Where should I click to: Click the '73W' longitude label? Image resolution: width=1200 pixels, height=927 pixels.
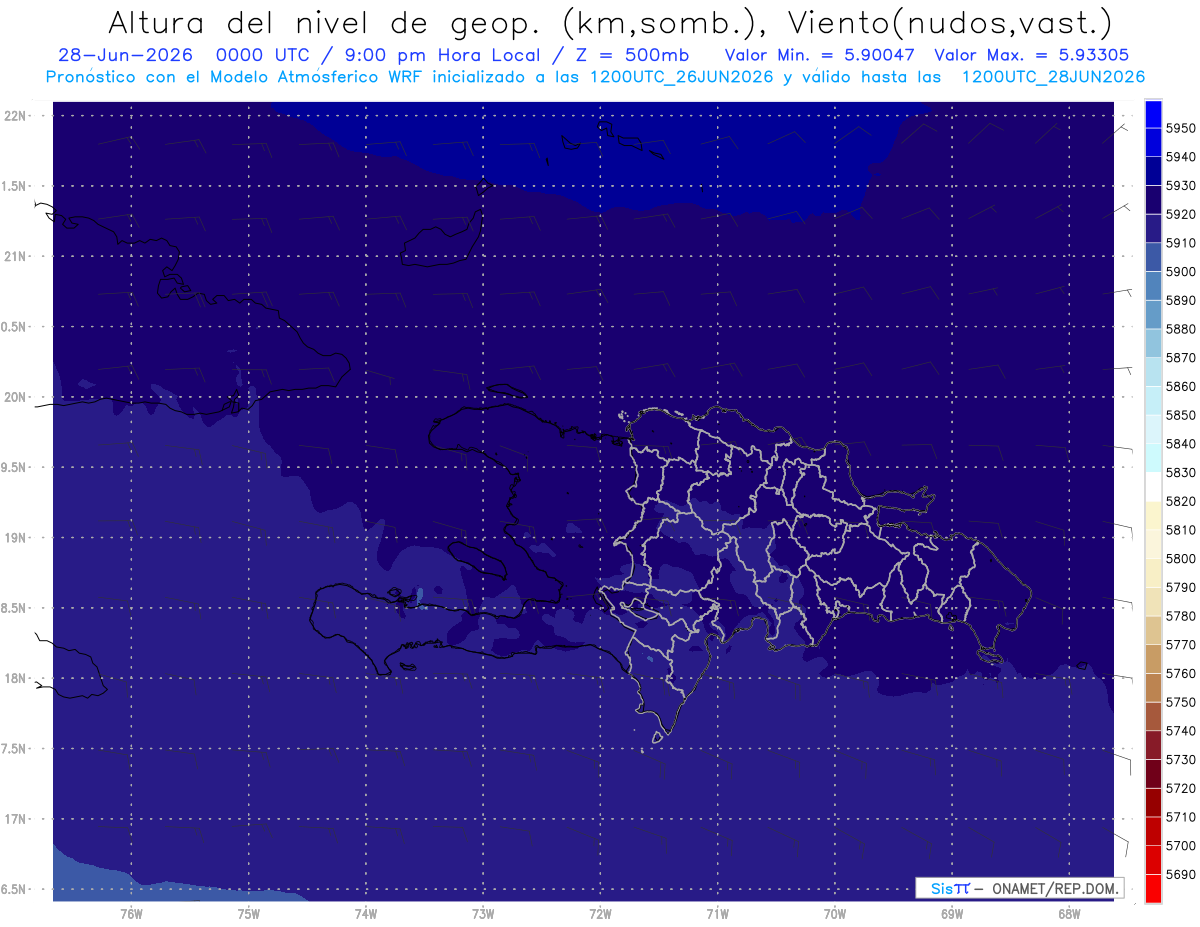483,913
